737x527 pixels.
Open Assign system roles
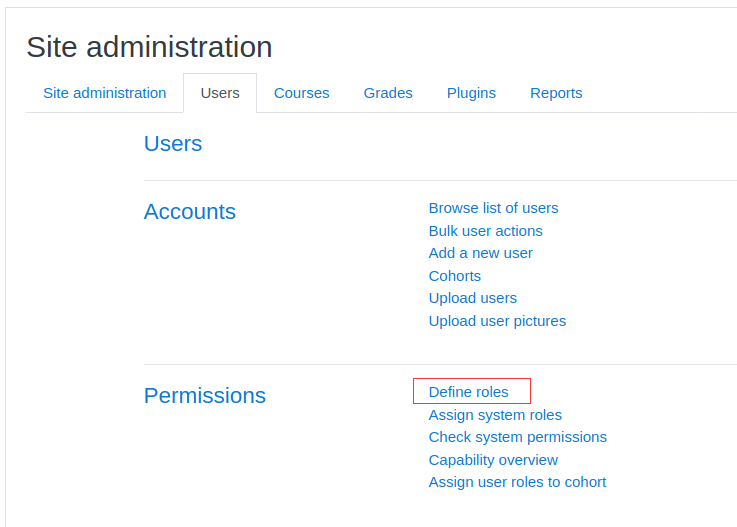[495, 415]
